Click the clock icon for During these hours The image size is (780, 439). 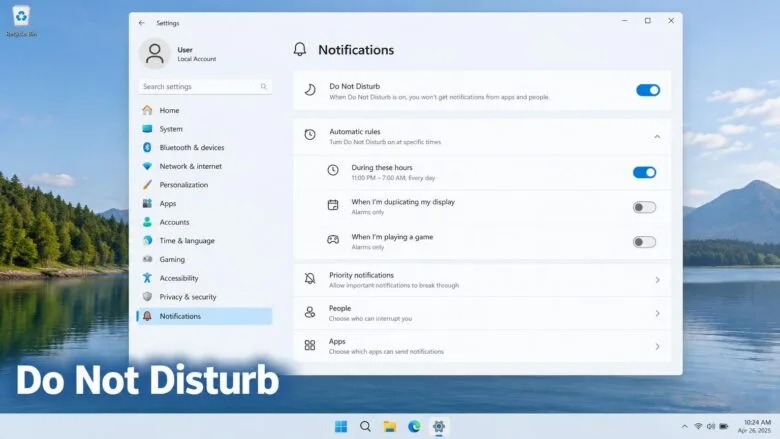pyautogui.click(x=333, y=170)
